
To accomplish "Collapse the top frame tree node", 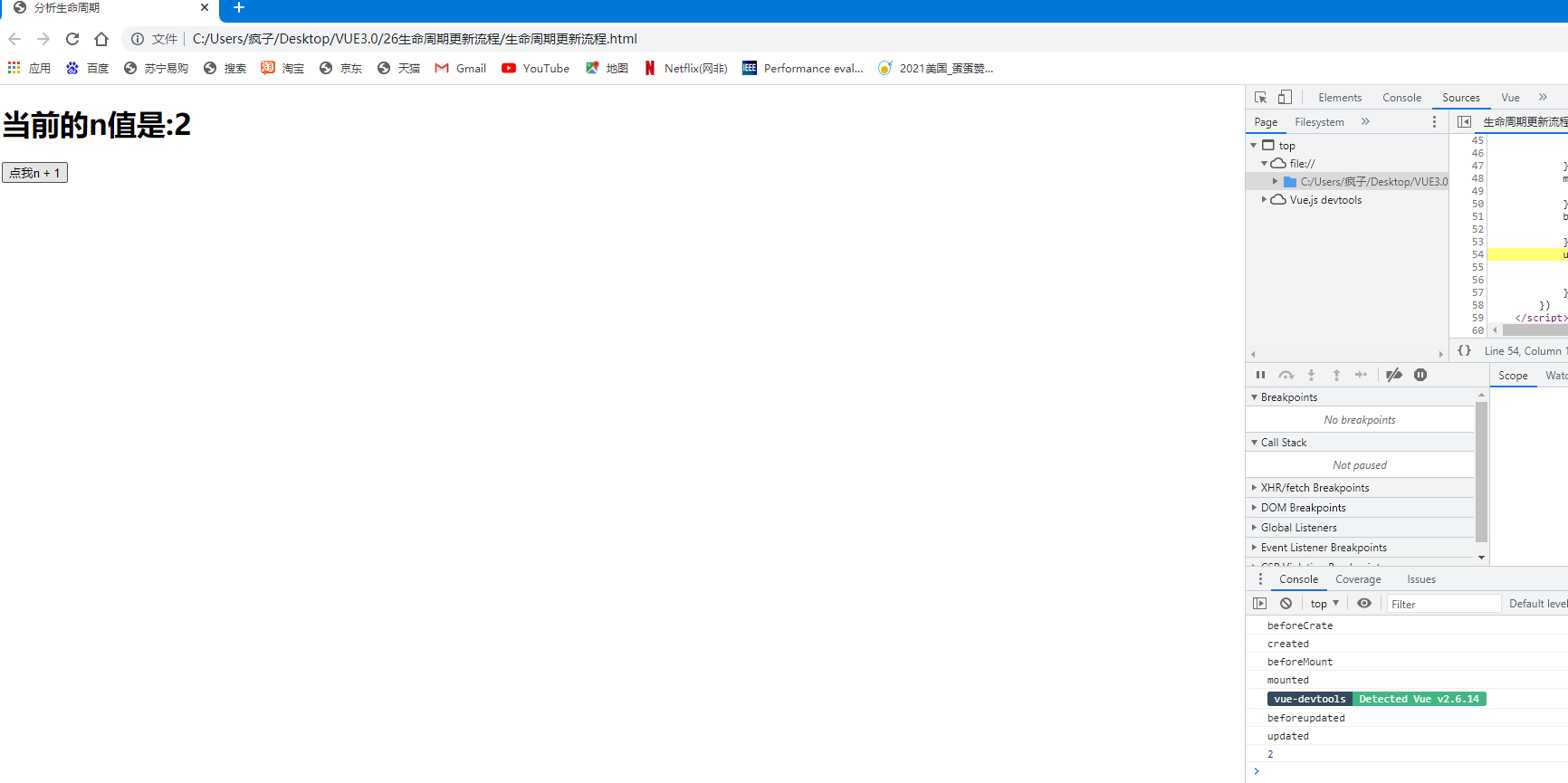I will (x=1254, y=145).
